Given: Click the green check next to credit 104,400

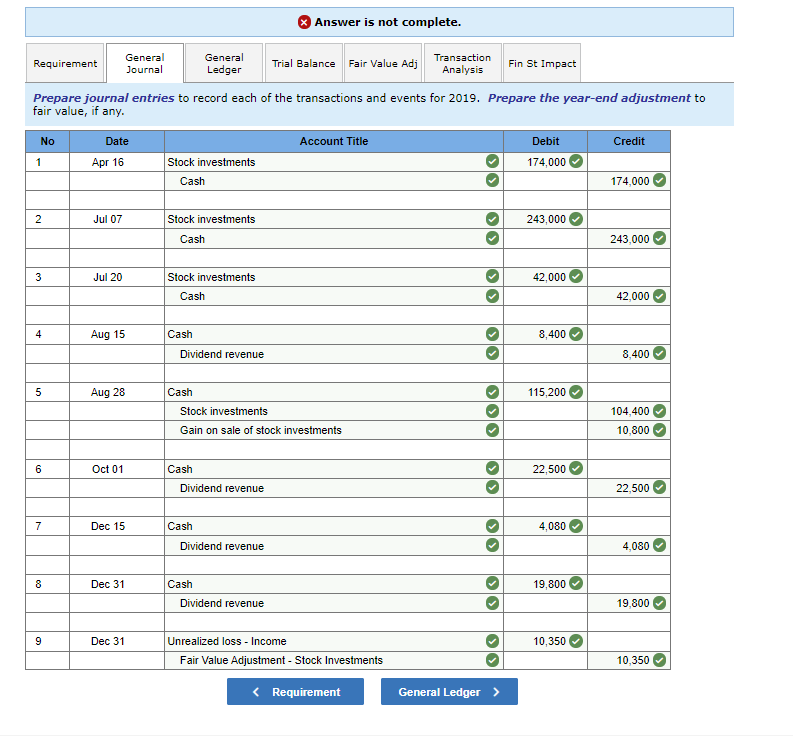Looking at the screenshot, I should pos(659,411).
